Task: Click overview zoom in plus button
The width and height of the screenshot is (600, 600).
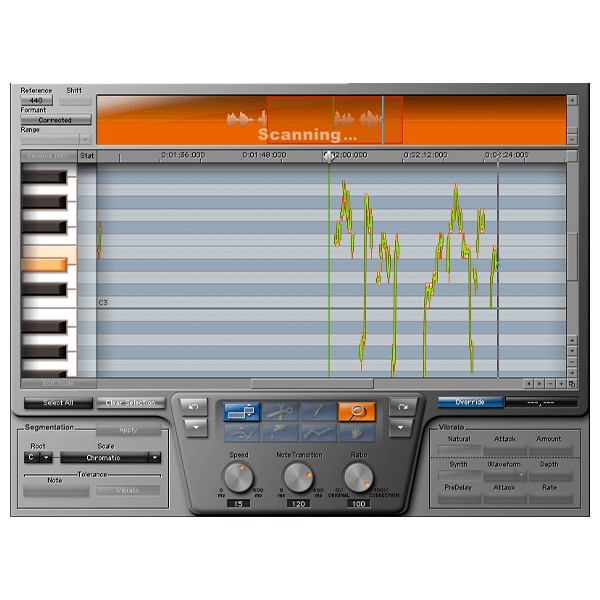Action: [572, 100]
